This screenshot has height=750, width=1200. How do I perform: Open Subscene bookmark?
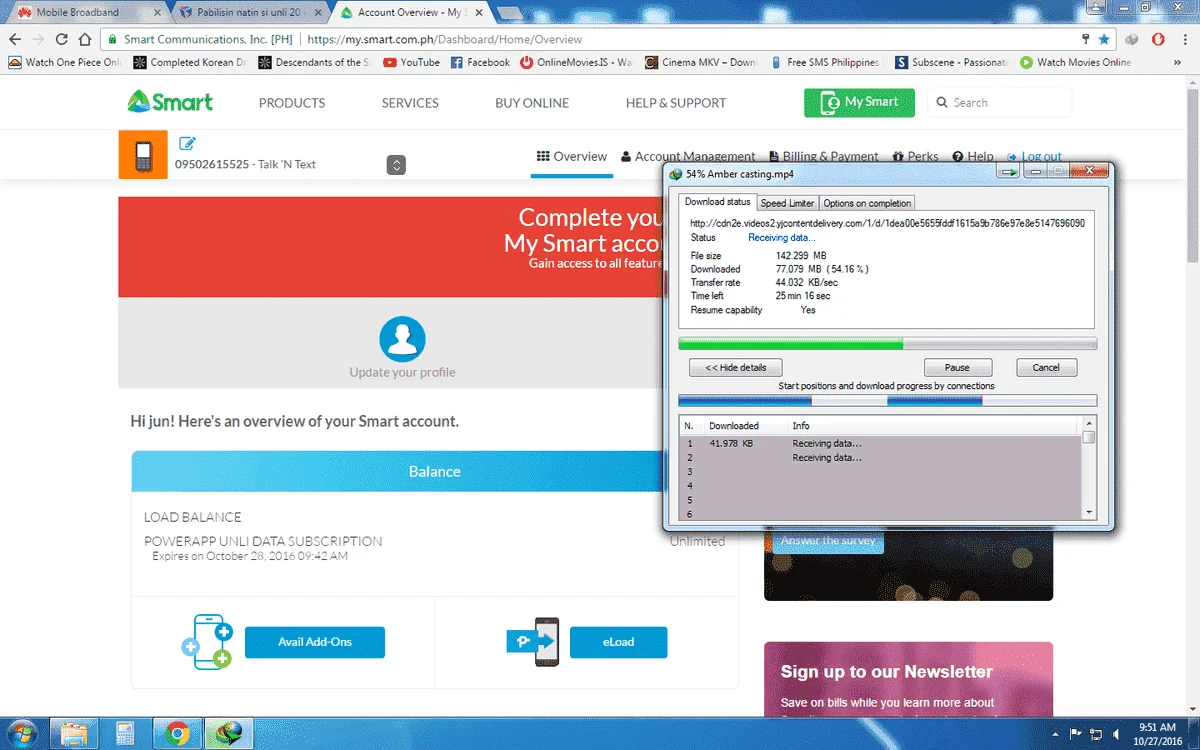coord(952,62)
